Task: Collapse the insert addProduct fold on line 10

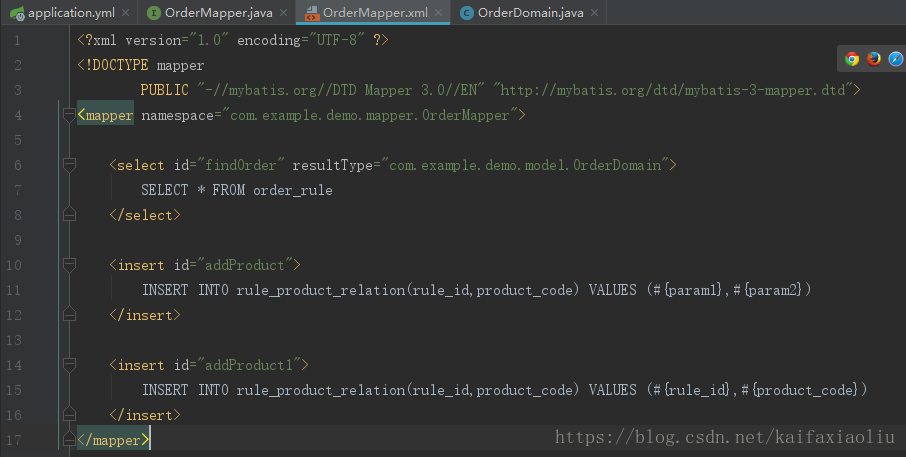Action: tap(69, 265)
